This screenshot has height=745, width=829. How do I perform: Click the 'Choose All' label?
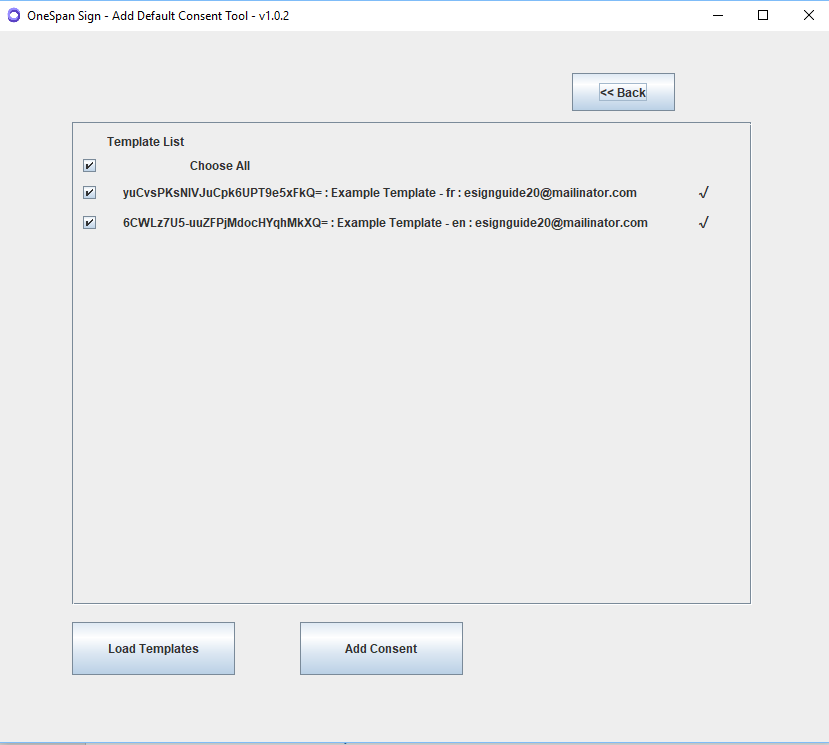[220, 166]
